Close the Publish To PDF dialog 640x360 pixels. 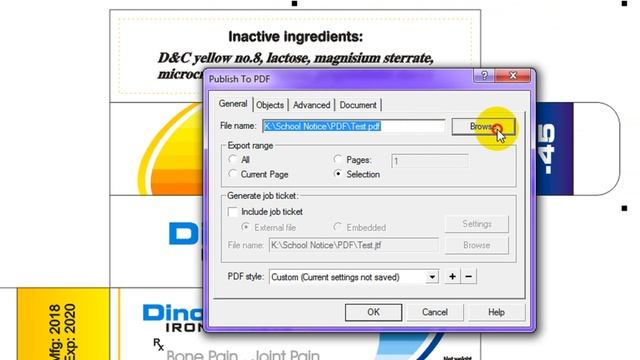coord(513,76)
